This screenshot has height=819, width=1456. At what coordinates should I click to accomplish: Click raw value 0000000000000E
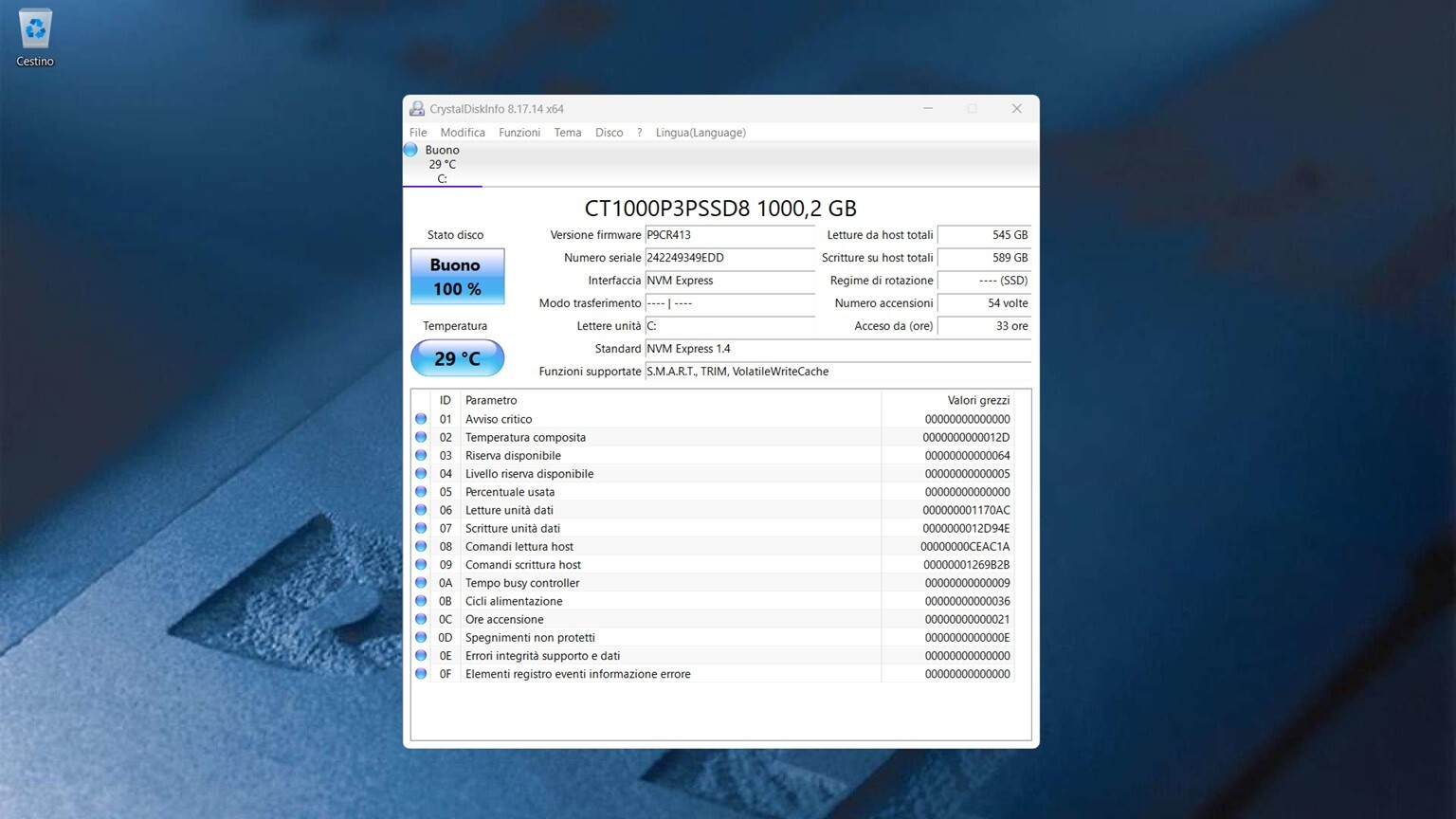pyautogui.click(x=967, y=637)
